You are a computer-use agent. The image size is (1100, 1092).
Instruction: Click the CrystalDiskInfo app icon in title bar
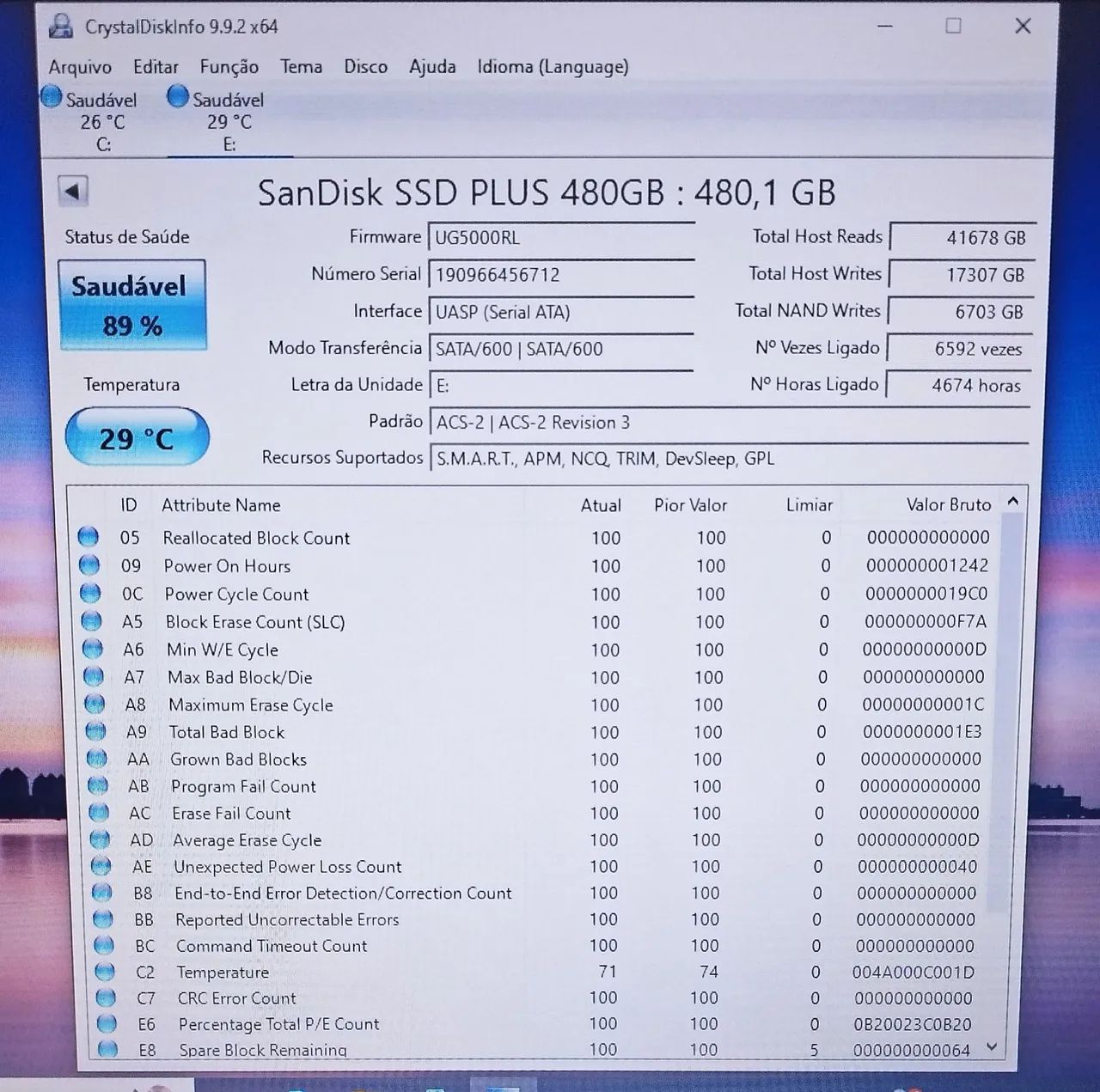(60, 26)
